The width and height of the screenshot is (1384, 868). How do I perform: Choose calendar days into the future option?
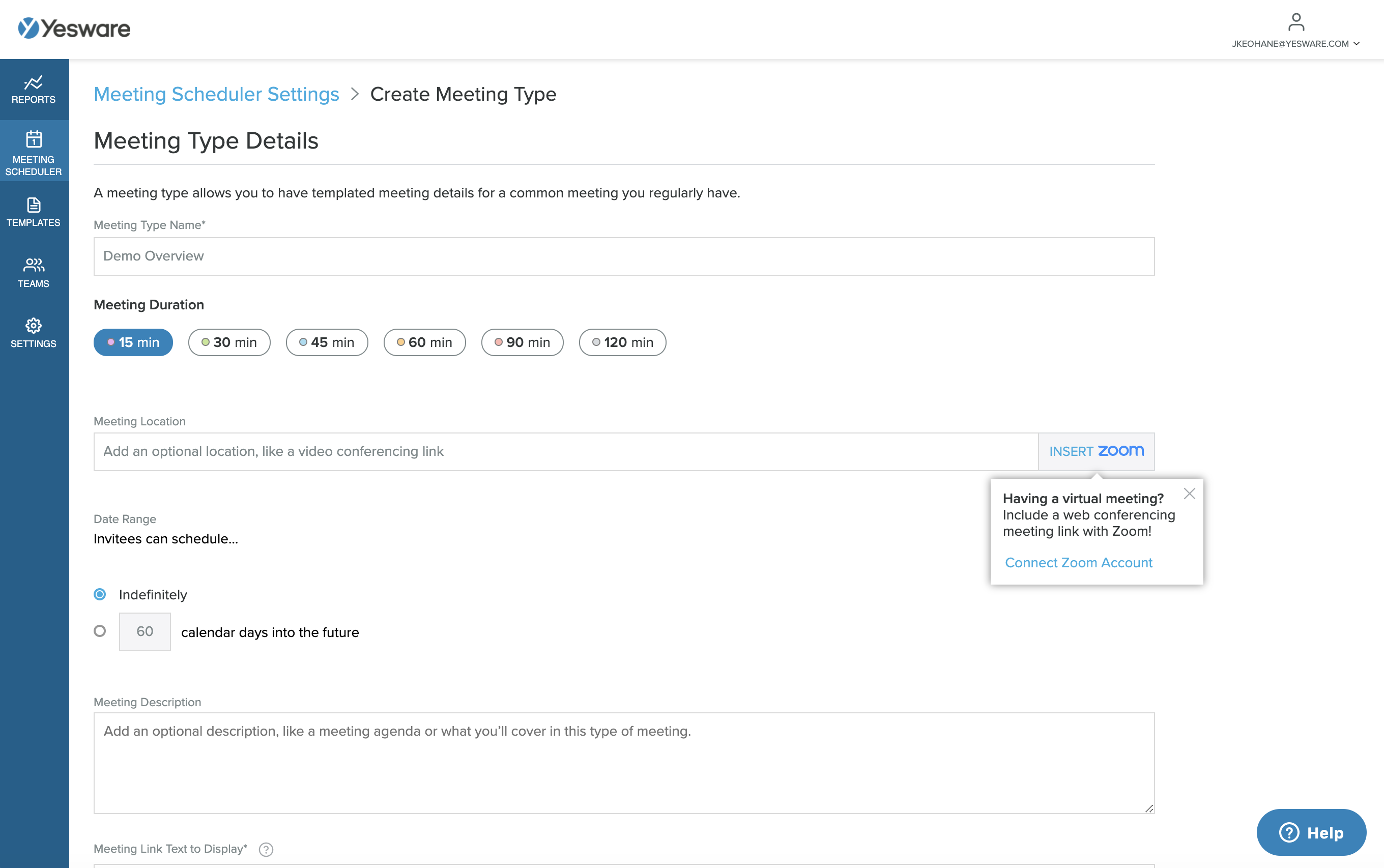tap(100, 631)
